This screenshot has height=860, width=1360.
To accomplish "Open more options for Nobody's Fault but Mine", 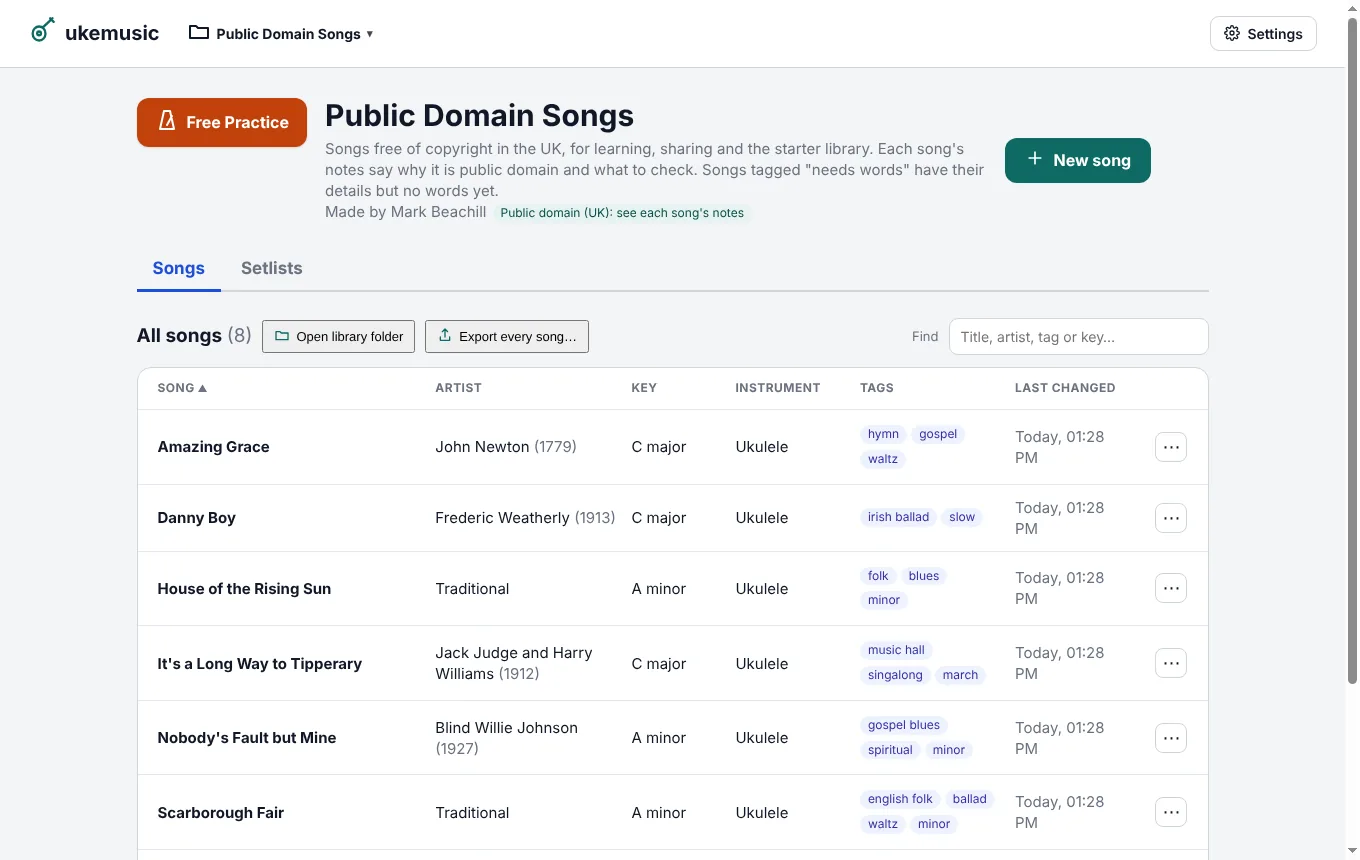I will pyautogui.click(x=1171, y=738).
